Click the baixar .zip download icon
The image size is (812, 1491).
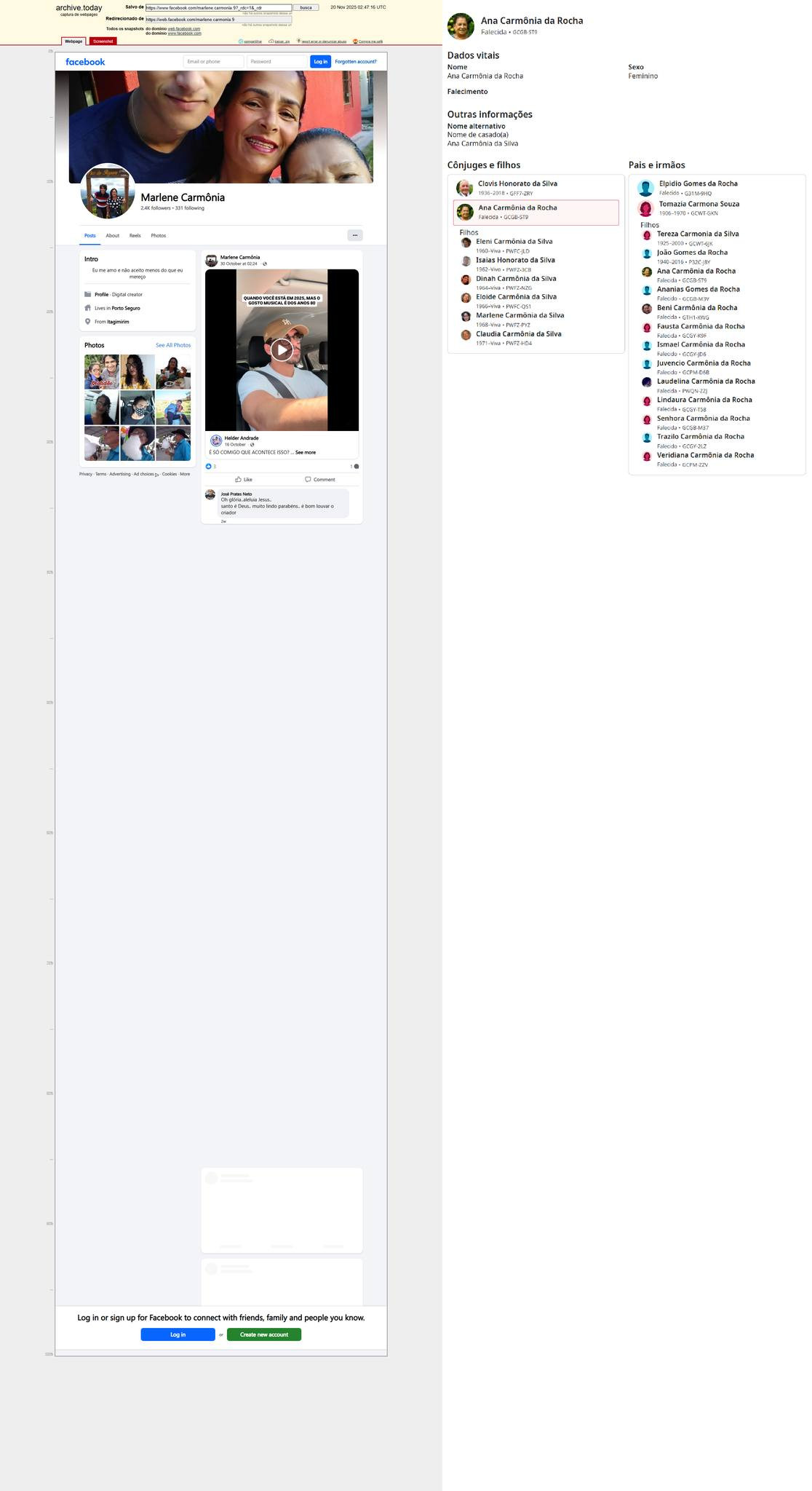click(x=271, y=41)
